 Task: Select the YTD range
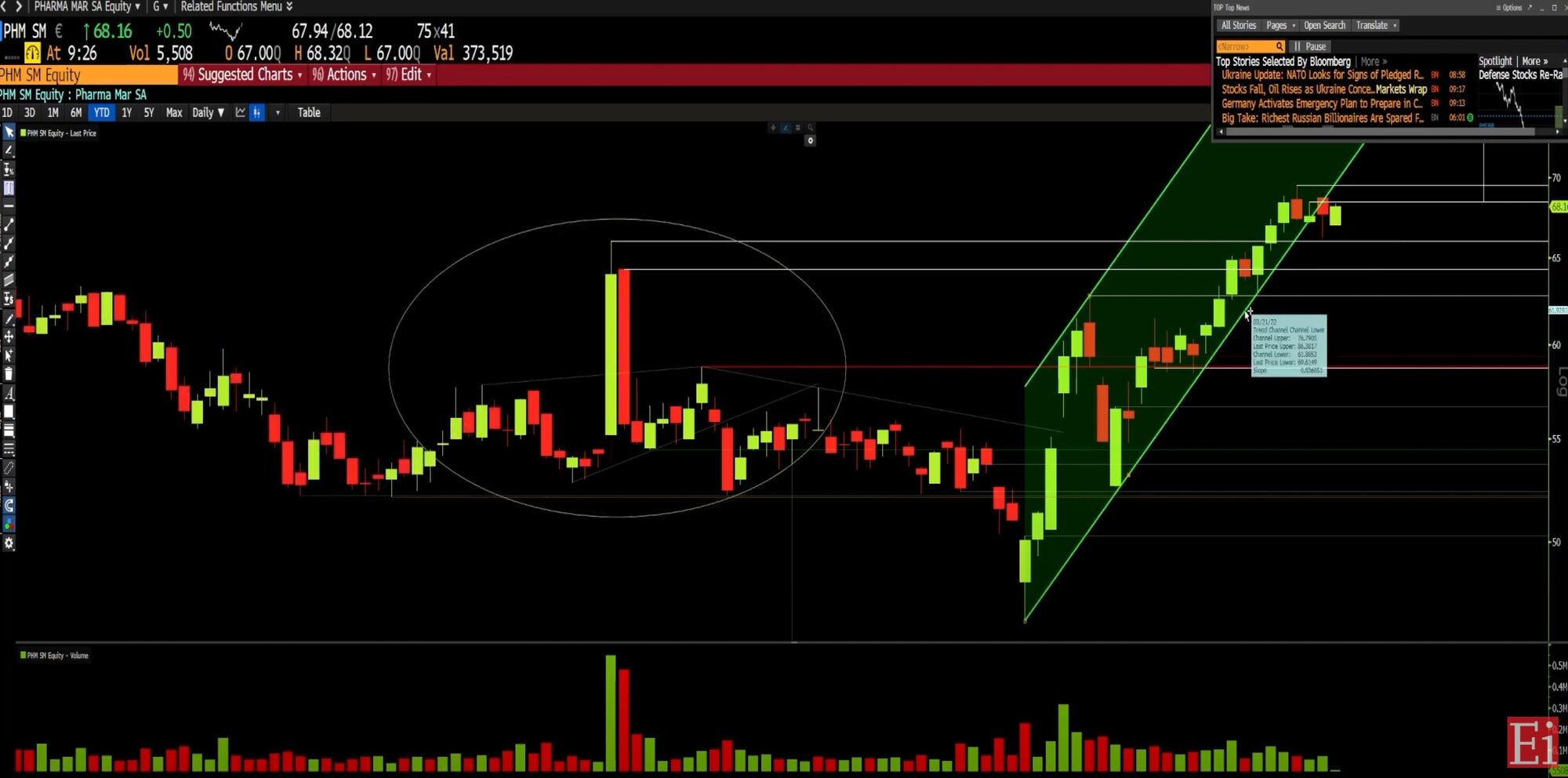(x=102, y=112)
